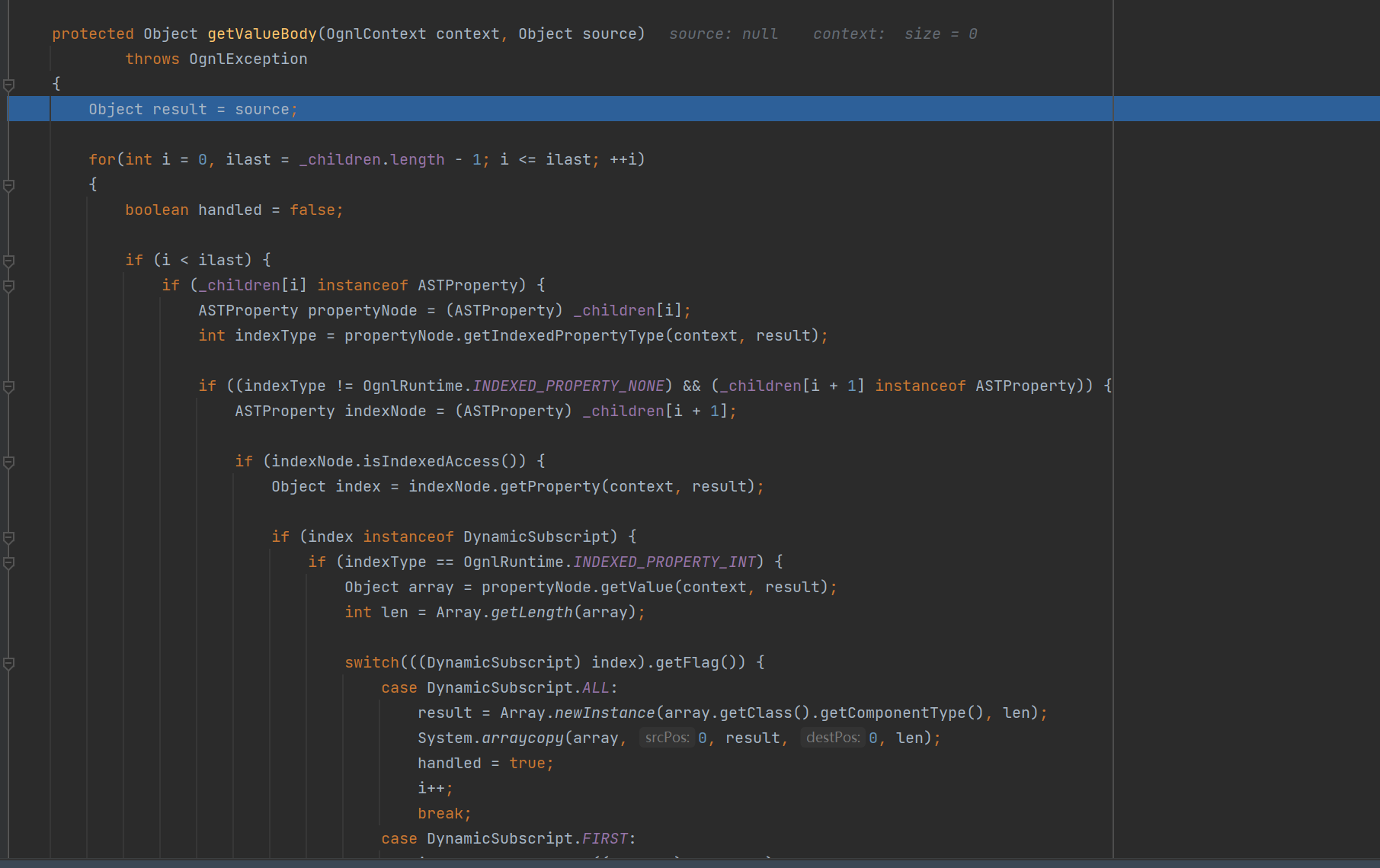1380x868 pixels.
Task: Click the 'source: null' debugger inline value
Action: tap(724, 34)
